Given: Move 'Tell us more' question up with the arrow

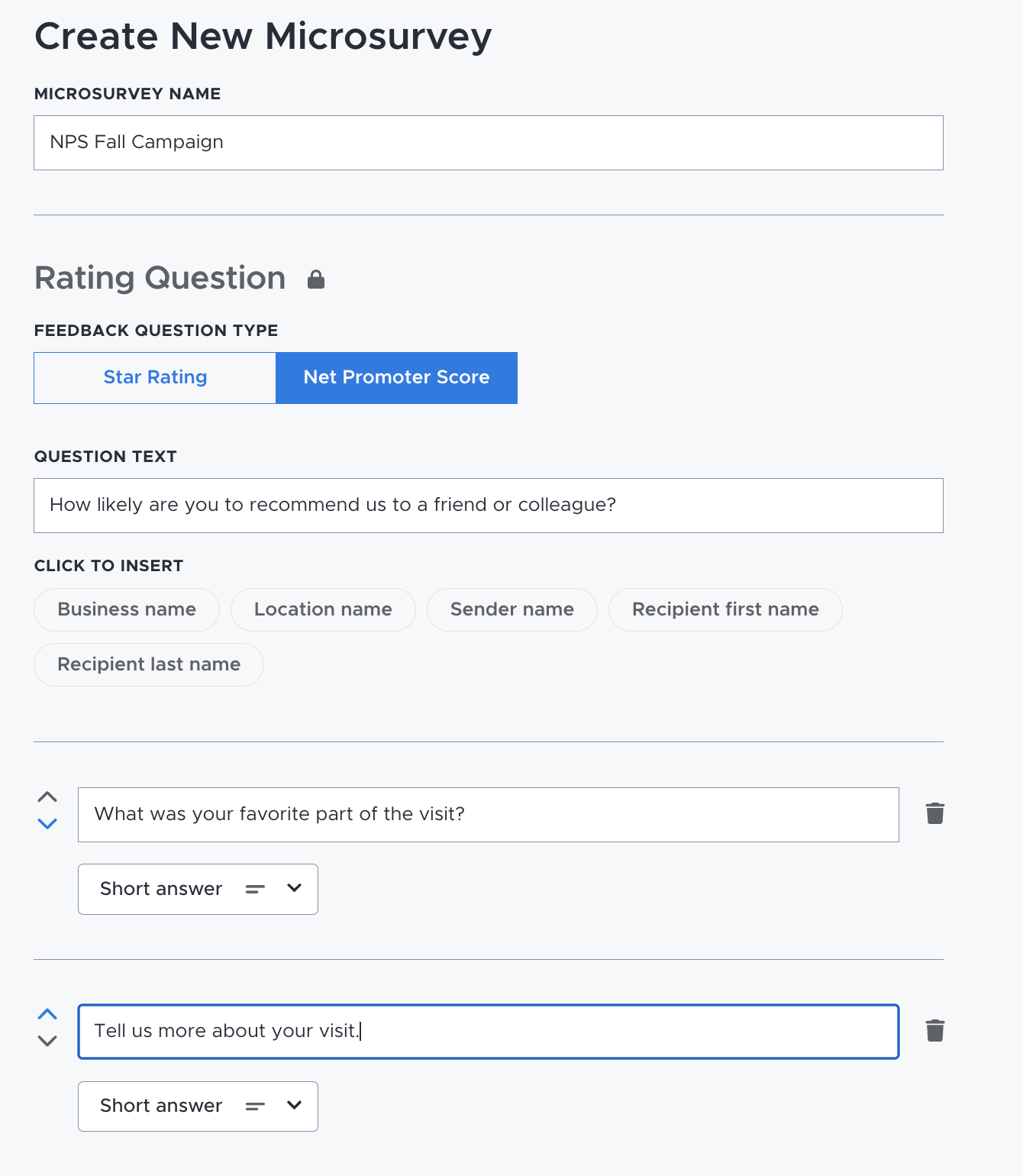Looking at the screenshot, I should point(47,1014).
